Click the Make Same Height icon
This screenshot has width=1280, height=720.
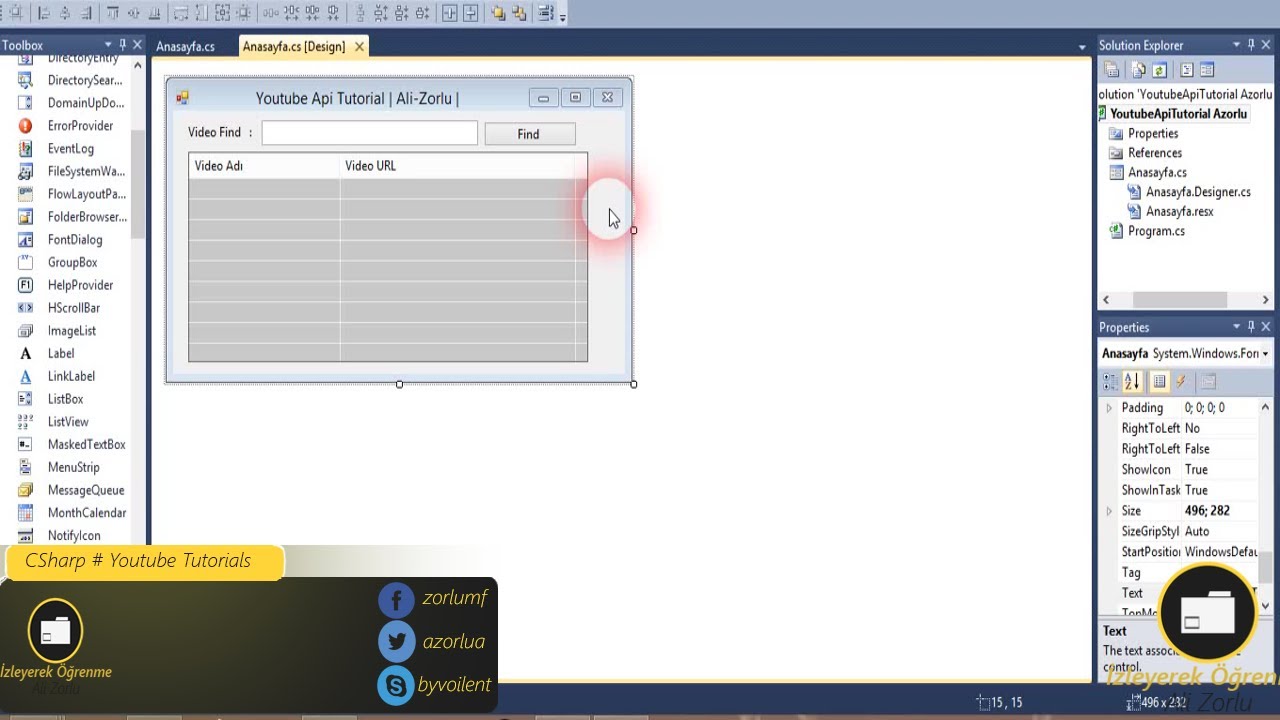tap(201, 13)
